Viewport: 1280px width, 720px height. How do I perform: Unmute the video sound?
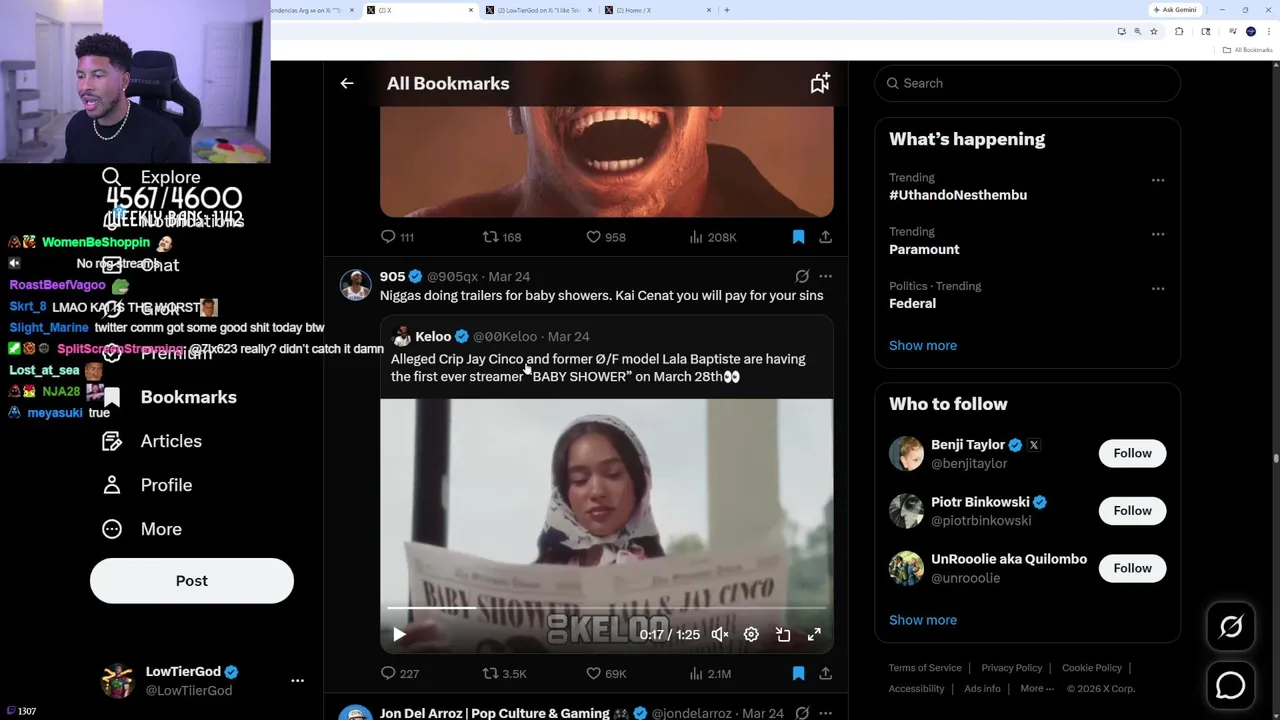point(719,634)
